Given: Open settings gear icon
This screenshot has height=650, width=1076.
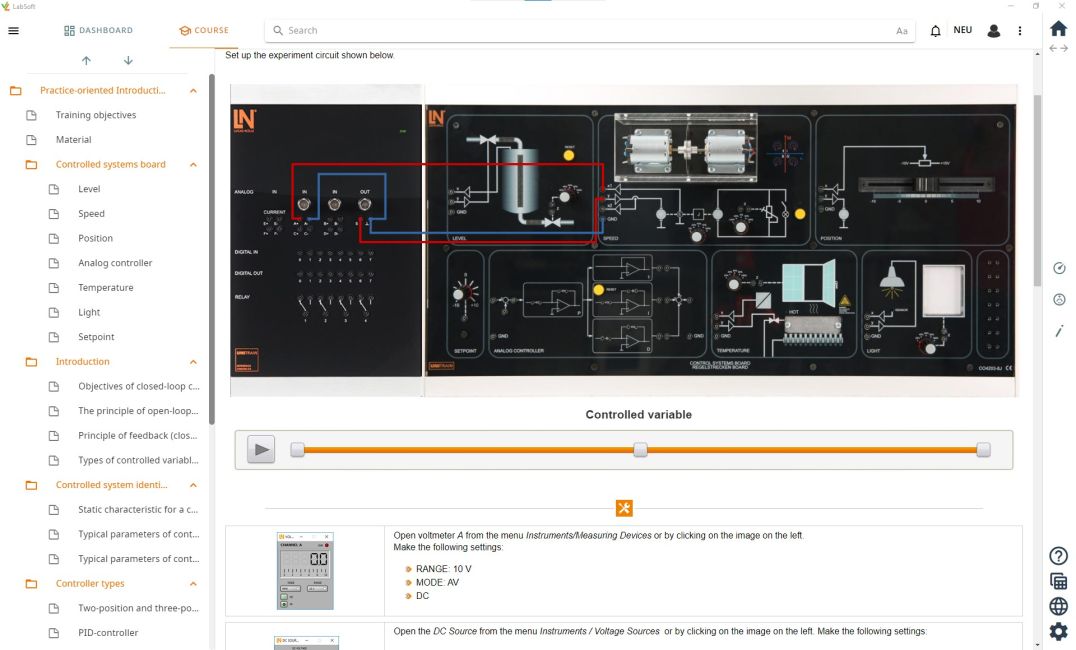Looking at the screenshot, I should click(1059, 632).
